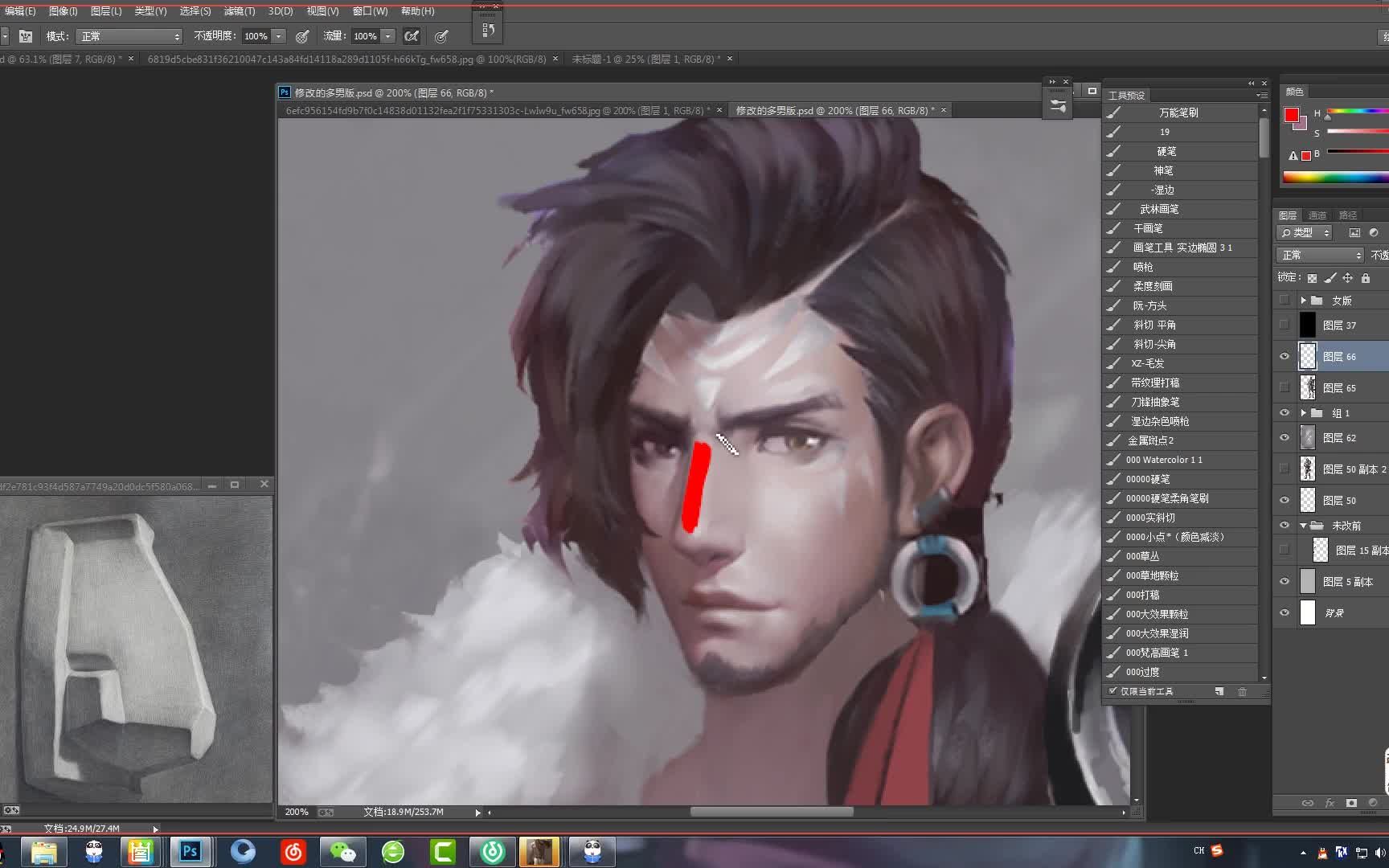Open the status bar info arrow
This screenshot has height=868, width=1389.
(477, 813)
